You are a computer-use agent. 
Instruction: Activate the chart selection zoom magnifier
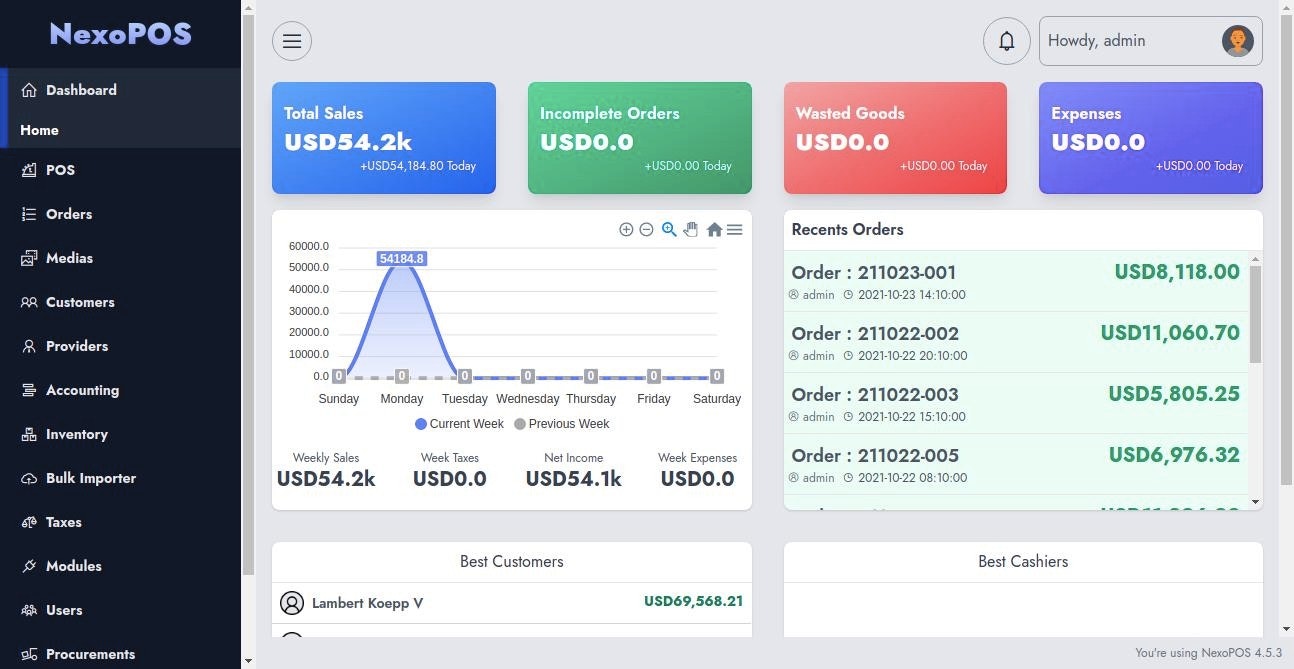coord(669,229)
